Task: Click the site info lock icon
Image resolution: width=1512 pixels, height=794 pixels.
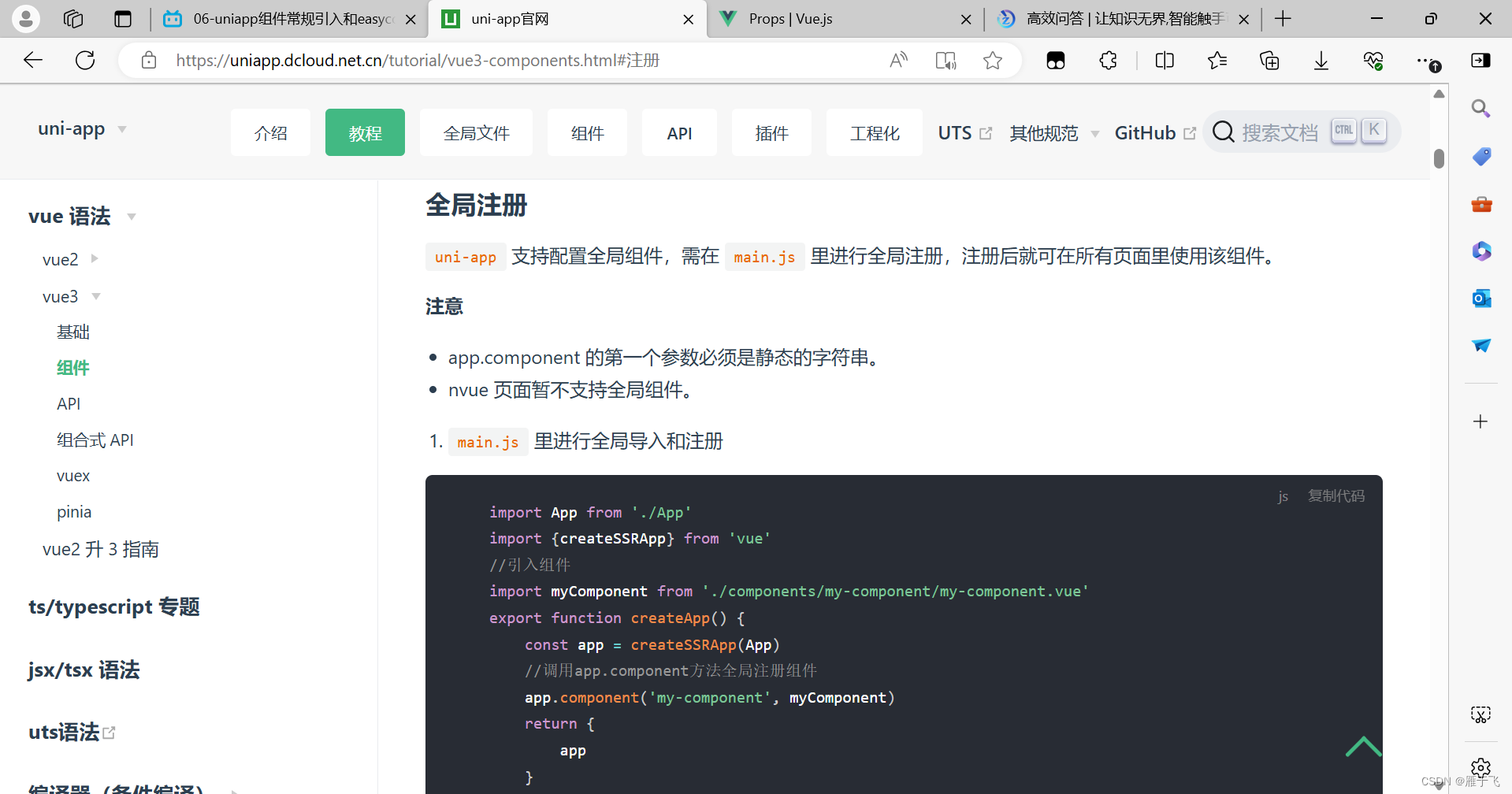Action: point(149,60)
